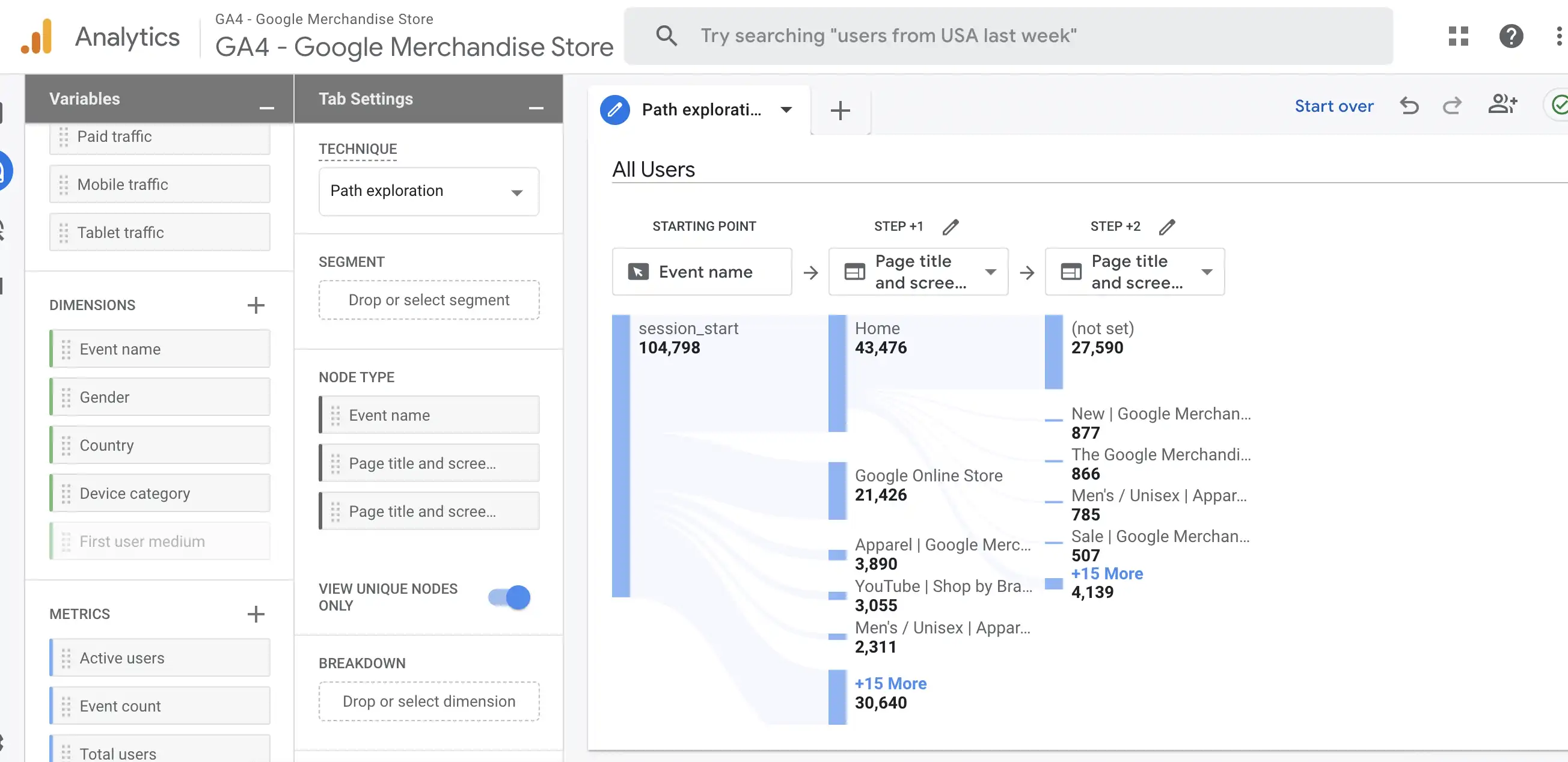Click drag handle of Mobile traffic segment
Screen dimensions: 1568x762
pos(63,184)
